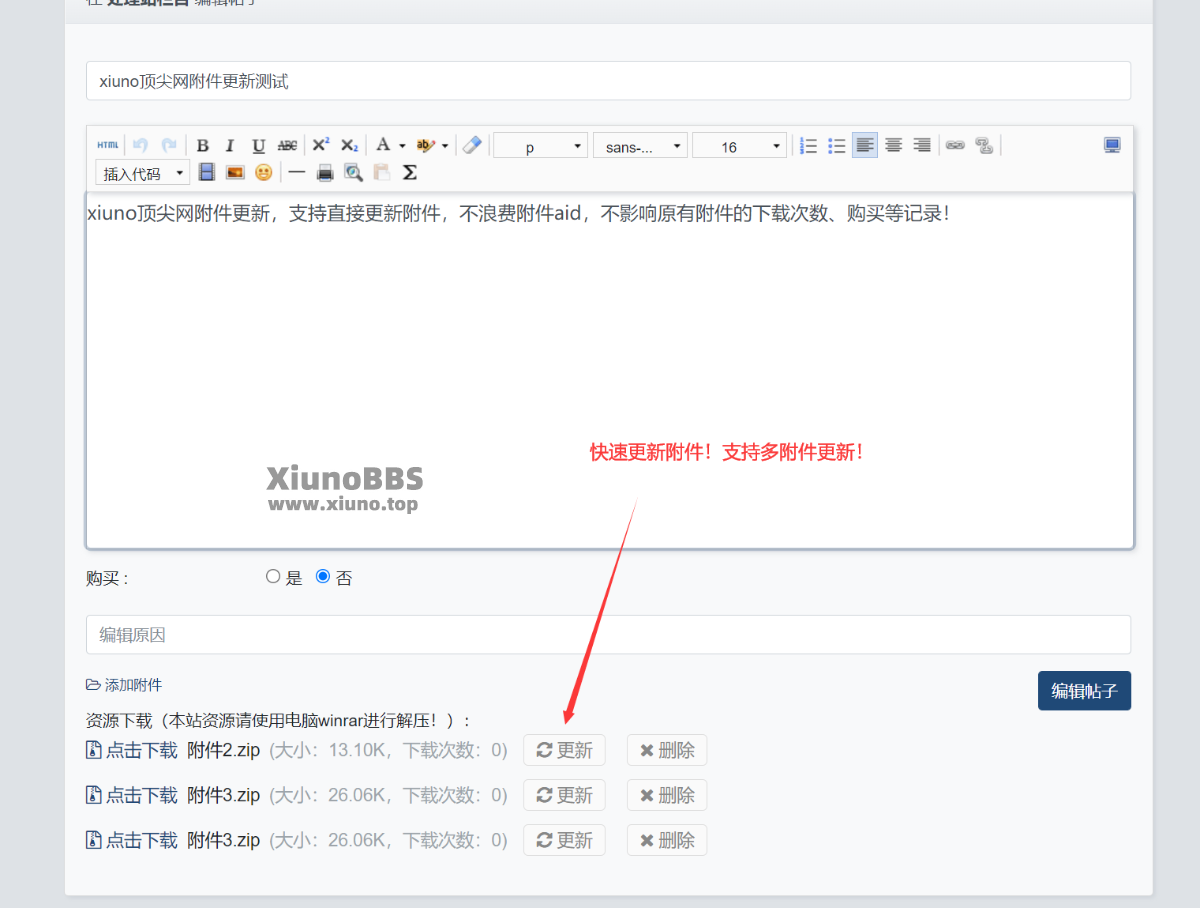This screenshot has height=908, width=1200.
Task: Open the paragraph format 'p' dropdown
Action: click(540, 147)
